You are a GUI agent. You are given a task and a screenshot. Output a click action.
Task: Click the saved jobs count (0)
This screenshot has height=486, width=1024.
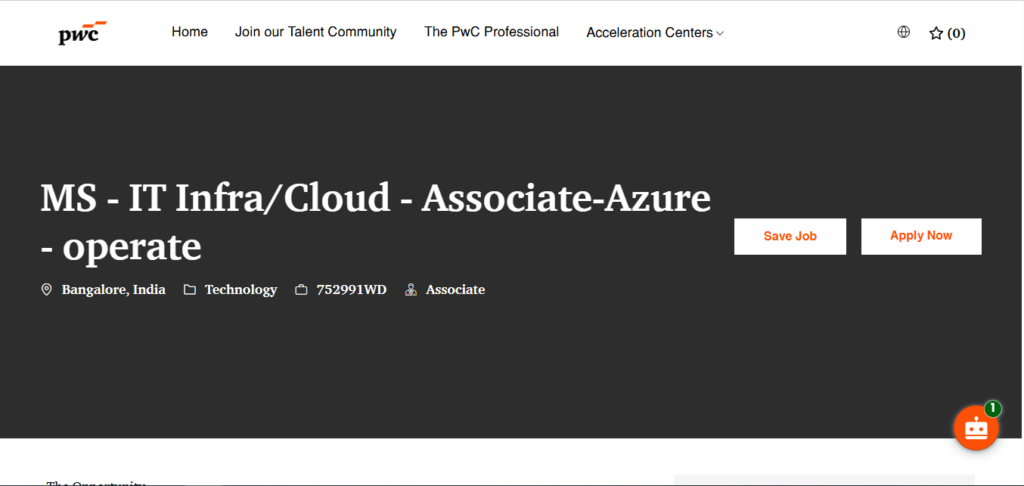[x=956, y=33]
